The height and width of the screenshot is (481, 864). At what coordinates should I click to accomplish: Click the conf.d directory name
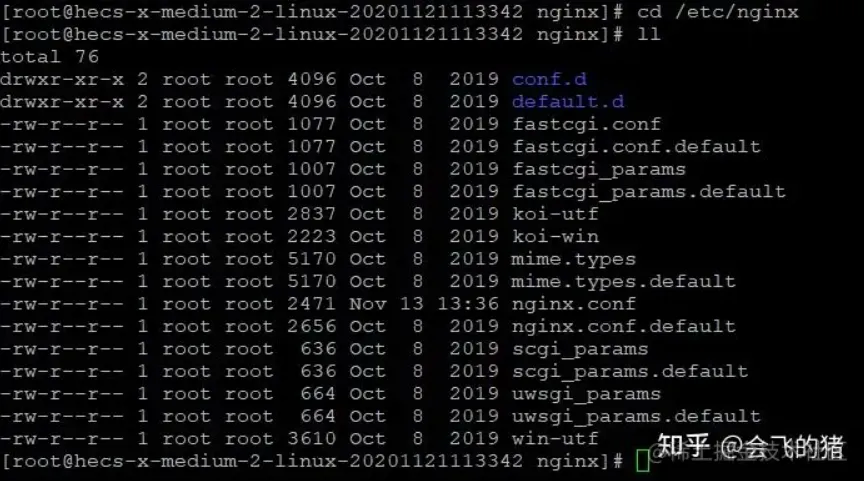549,79
